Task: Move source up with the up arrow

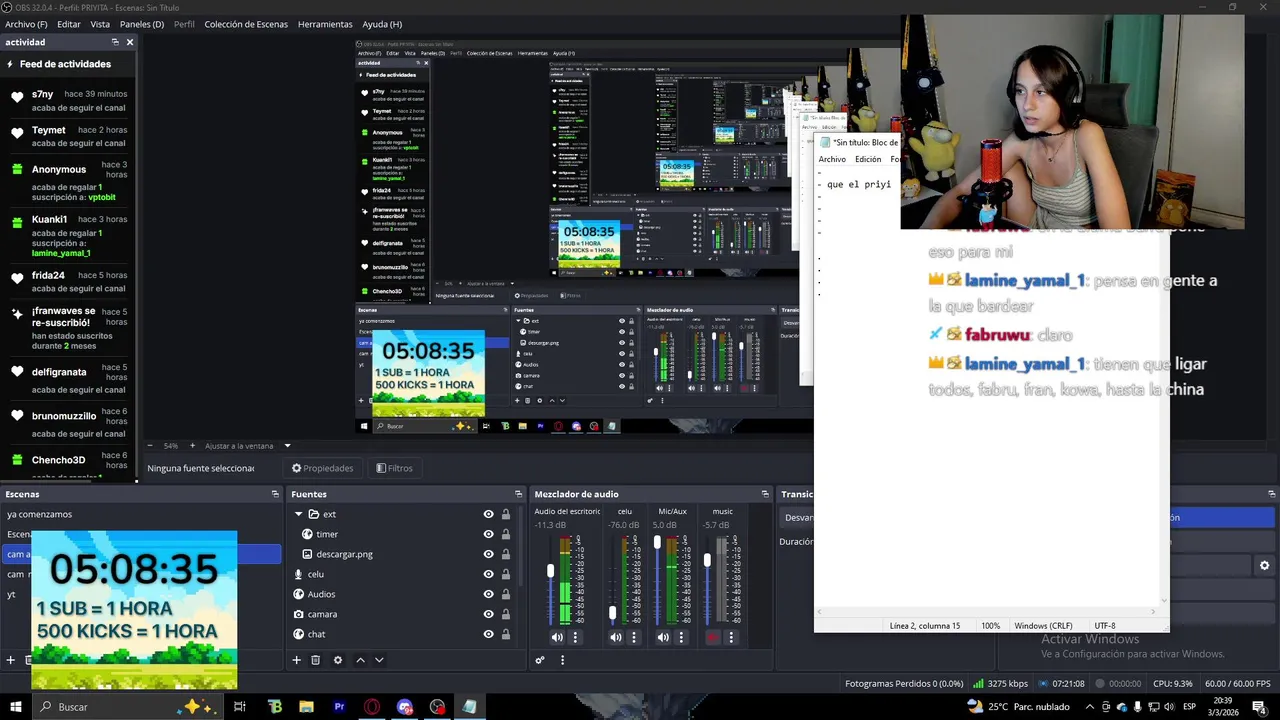Action: tap(360, 660)
